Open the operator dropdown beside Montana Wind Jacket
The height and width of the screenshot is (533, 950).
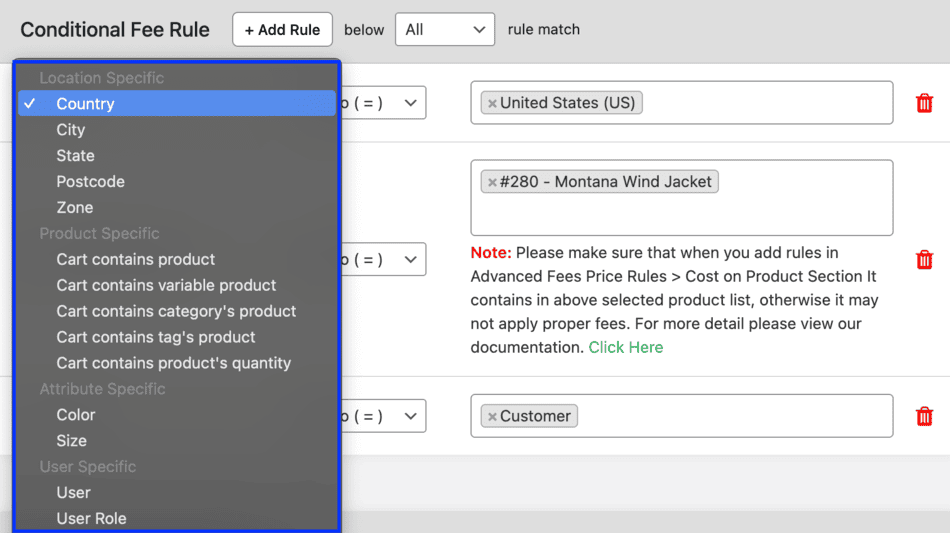point(384,259)
